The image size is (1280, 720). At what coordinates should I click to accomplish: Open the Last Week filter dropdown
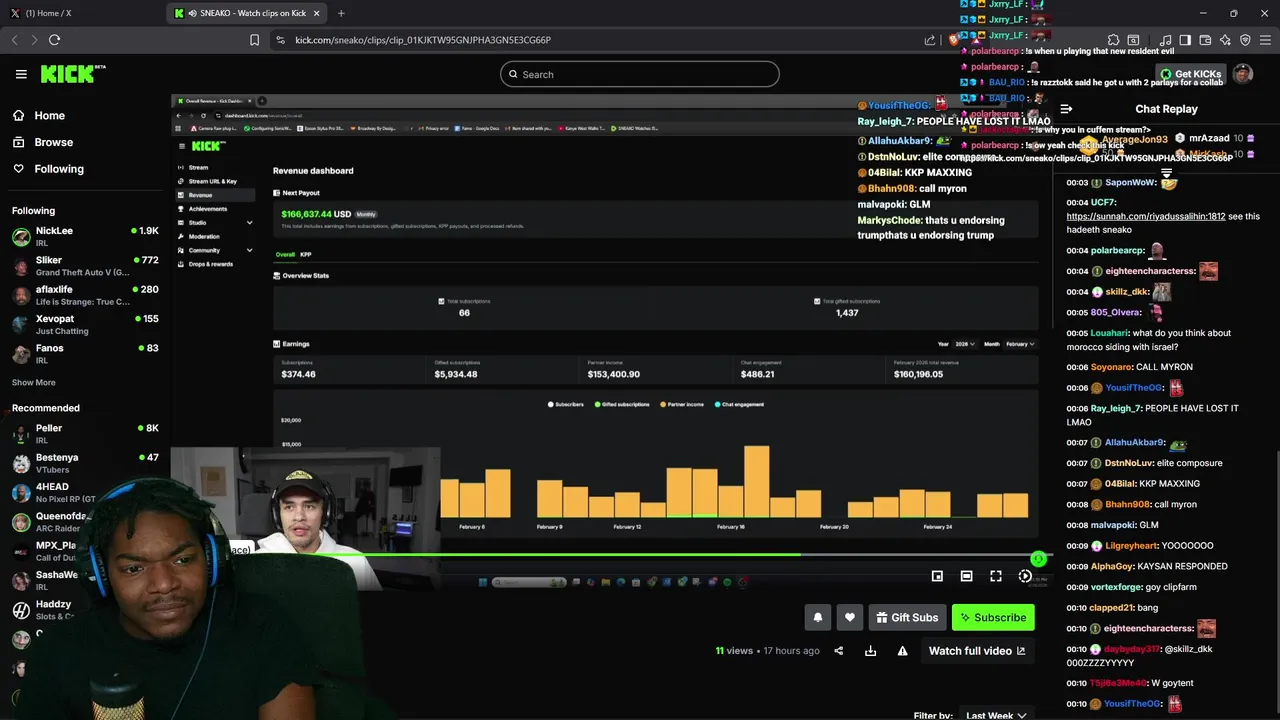(996, 715)
